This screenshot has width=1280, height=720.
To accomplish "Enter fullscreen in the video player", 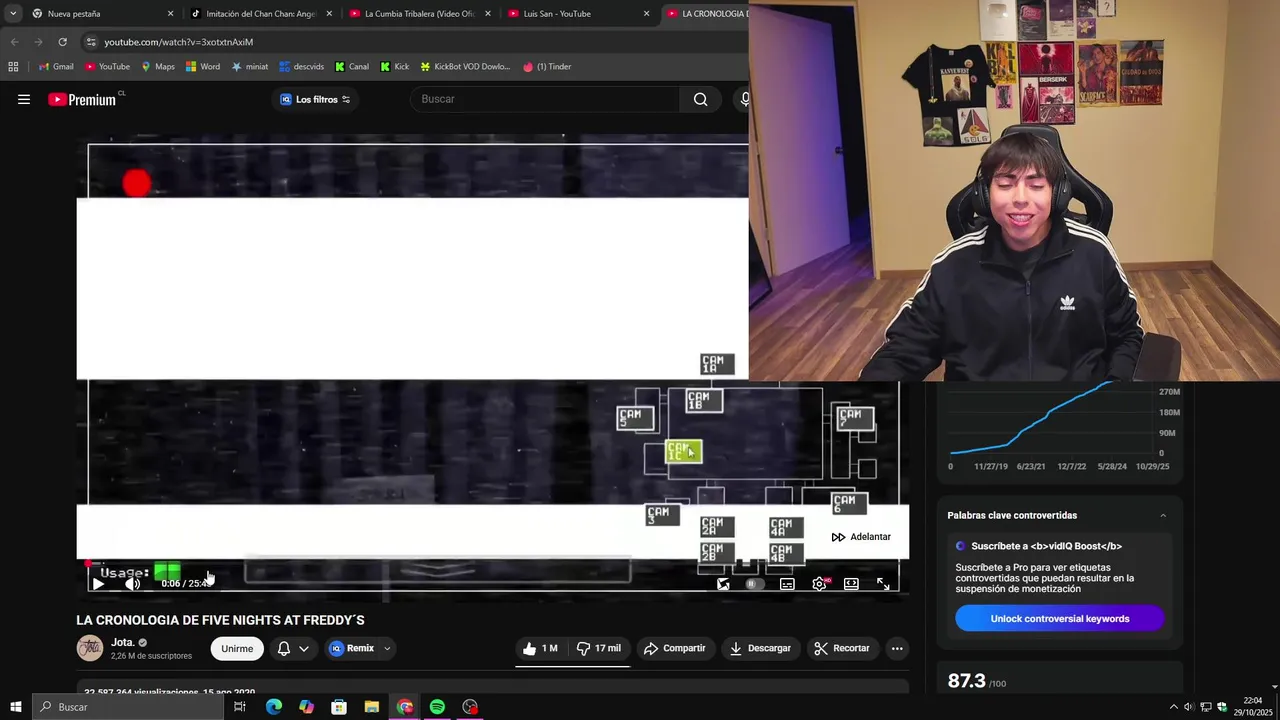I will pyautogui.click(x=883, y=584).
